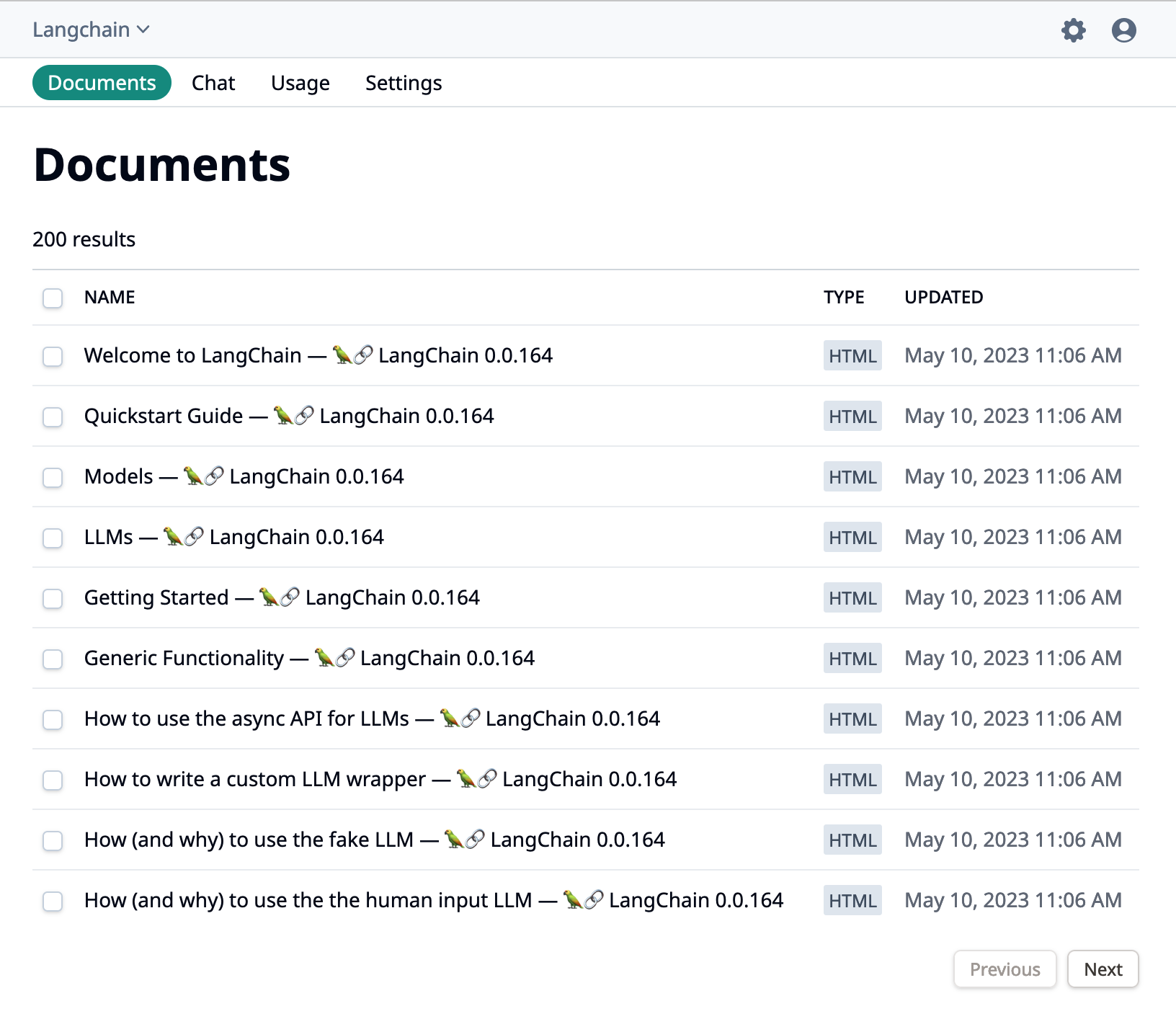Select the LLMs document checkbox
1176x1019 pixels.
53,538
